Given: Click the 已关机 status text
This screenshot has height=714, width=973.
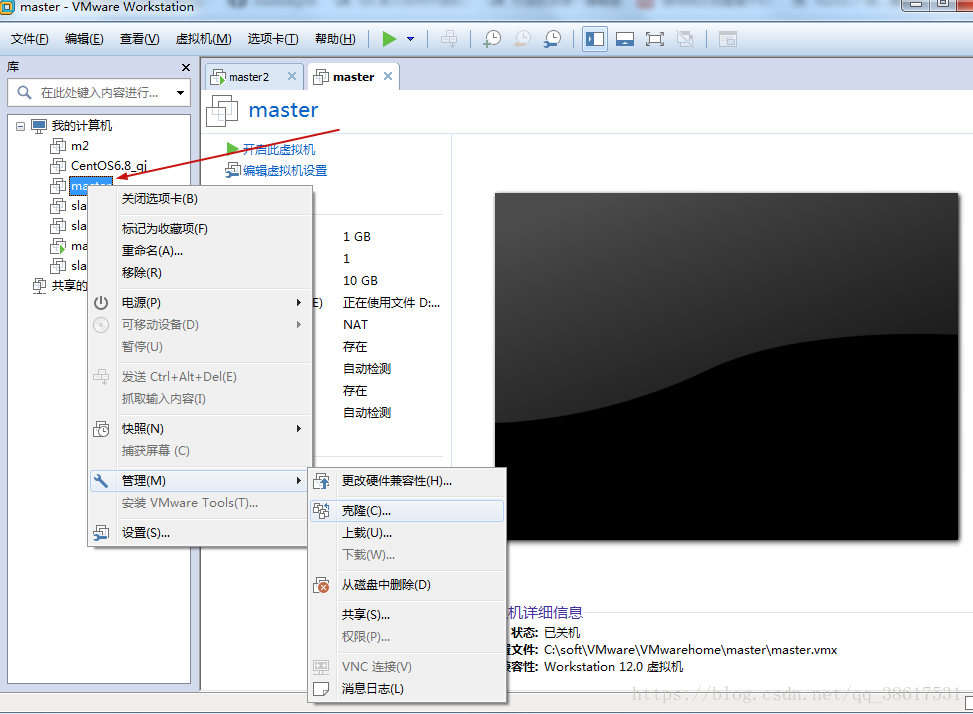Looking at the screenshot, I should click(x=562, y=633).
